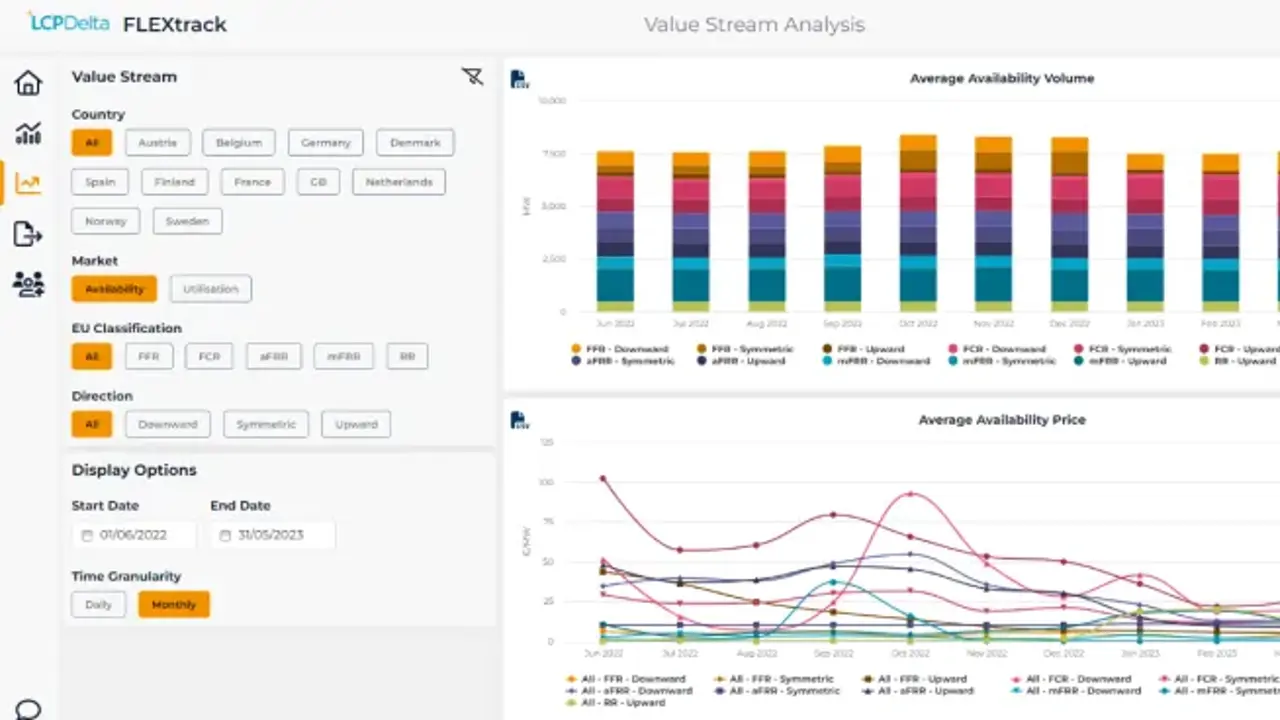This screenshot has width=1280, height=720.
Task: Set time granularity to Daily
Action: tap(99, 604)
